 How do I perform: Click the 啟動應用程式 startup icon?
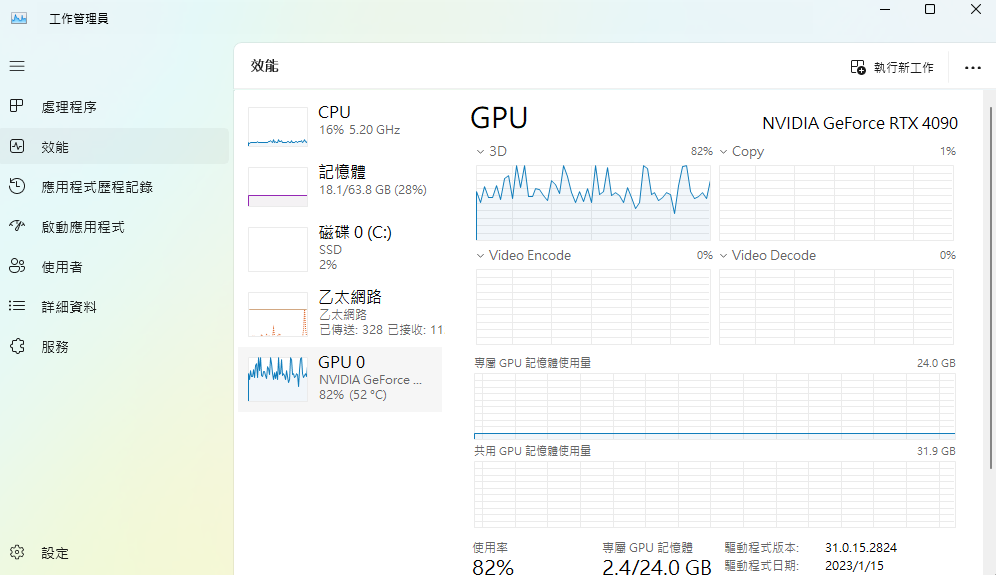pos(17,226)
